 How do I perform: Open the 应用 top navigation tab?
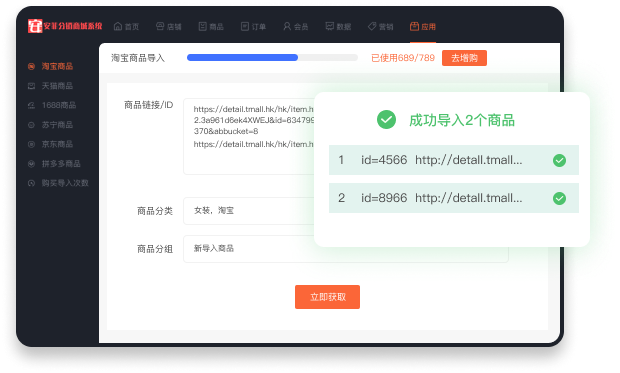[423, 27]
